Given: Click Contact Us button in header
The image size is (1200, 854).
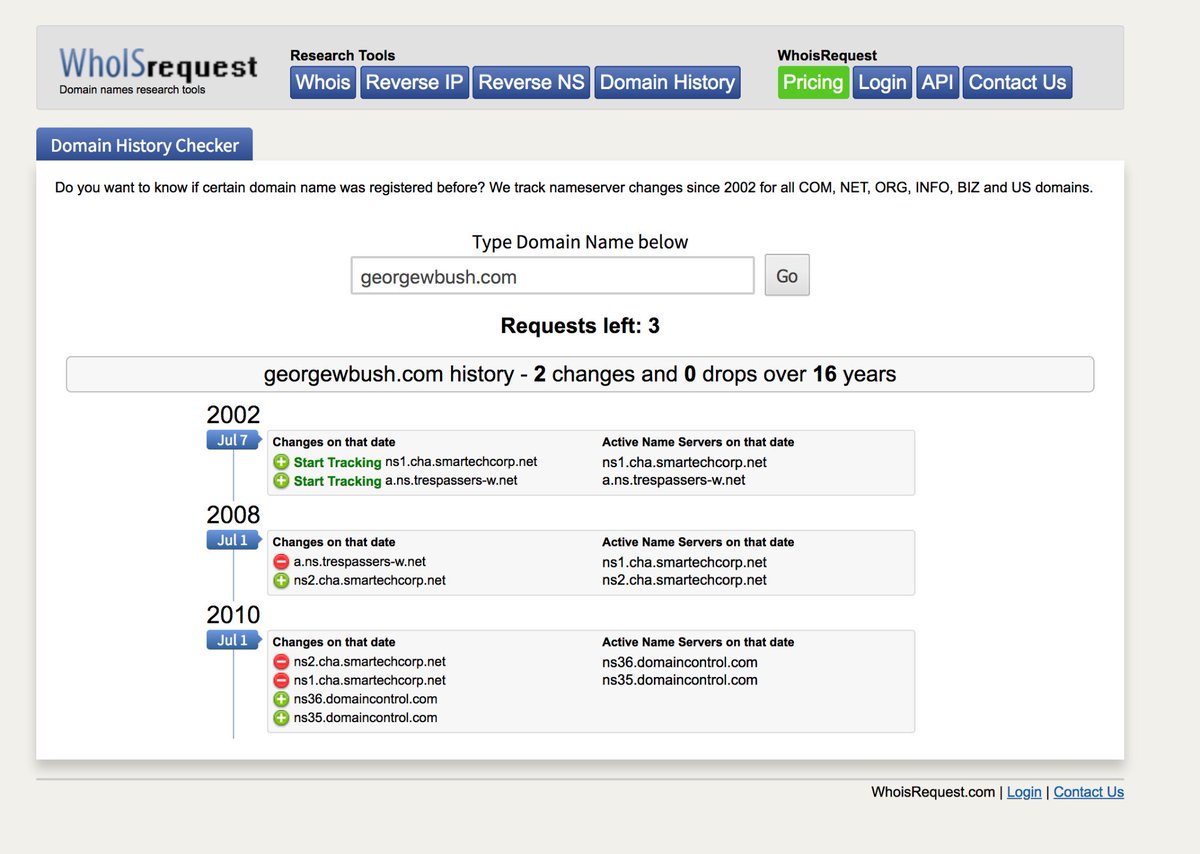Looking at the screenshot, I should (1017, 82).
